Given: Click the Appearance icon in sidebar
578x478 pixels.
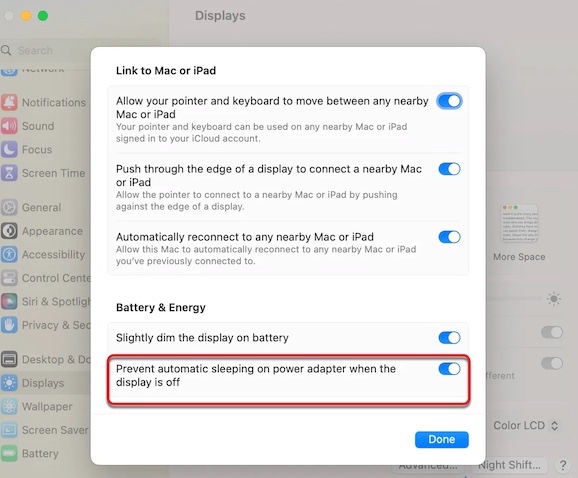Looking at the screenshot, I should (x=9, y=231).
